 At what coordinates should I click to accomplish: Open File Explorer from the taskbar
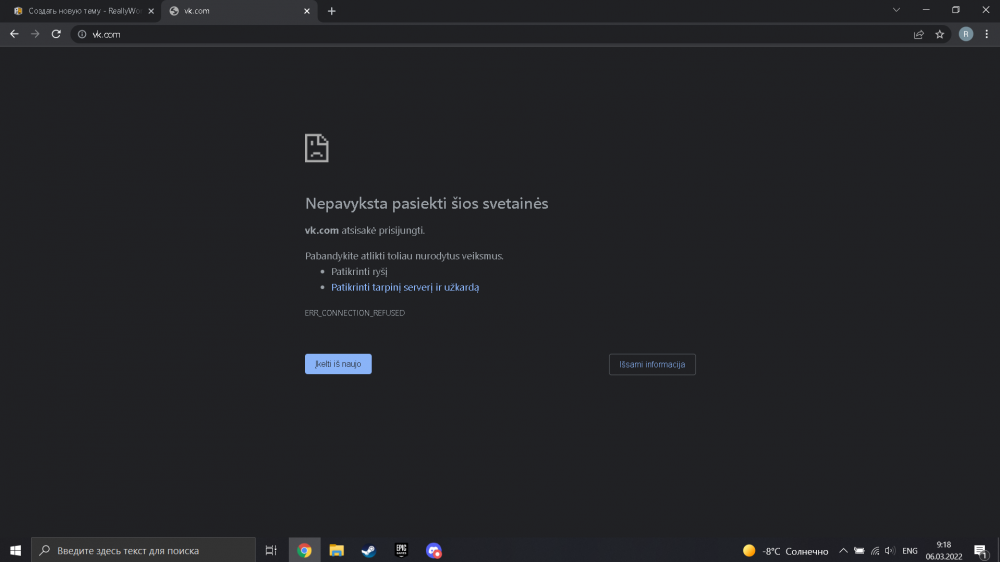click(337, 550)
